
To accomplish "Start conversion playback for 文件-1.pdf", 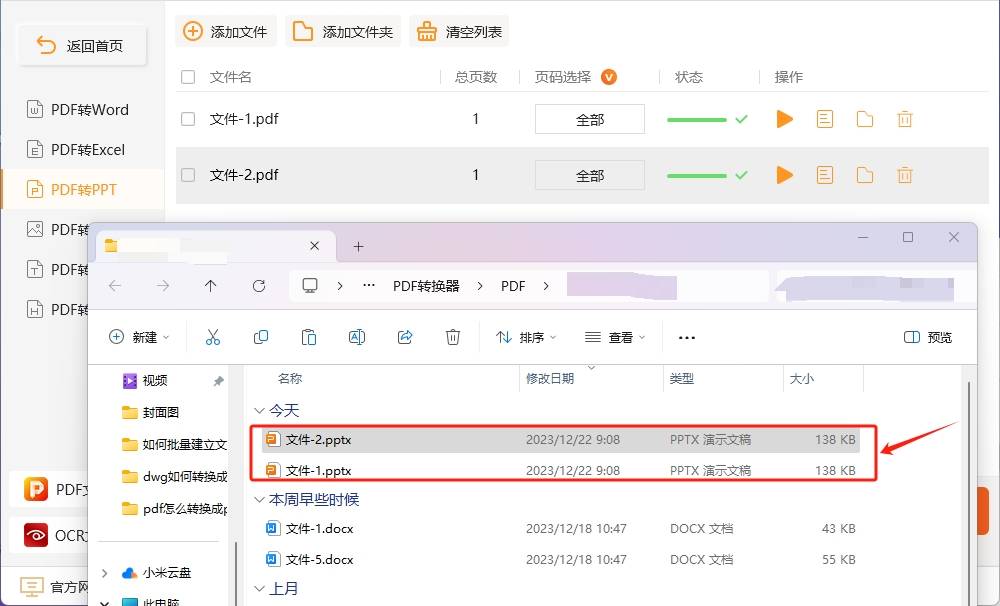I will click(x=784, y=118).
